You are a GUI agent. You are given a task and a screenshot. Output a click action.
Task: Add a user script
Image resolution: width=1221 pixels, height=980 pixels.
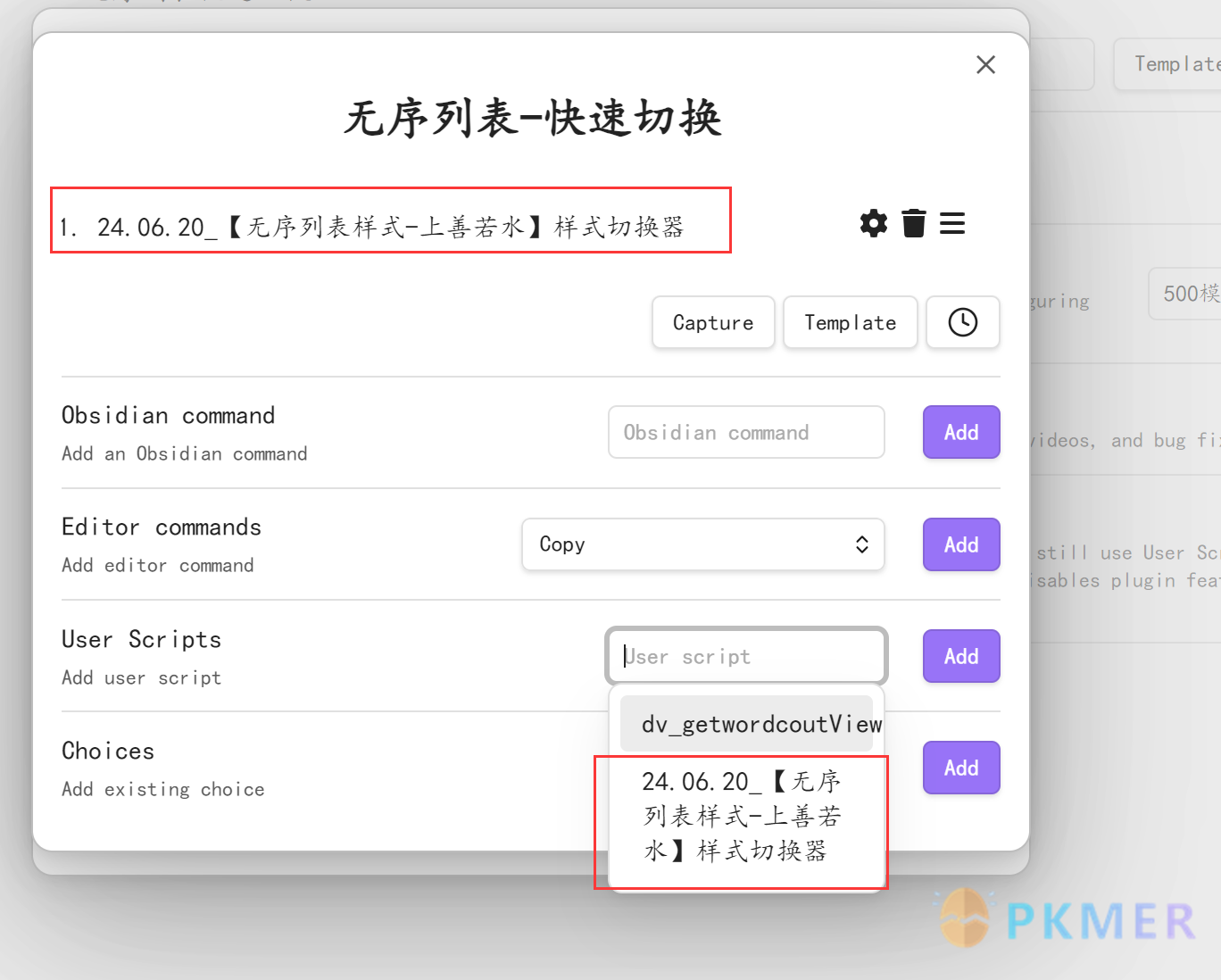click(x=960, y=656)
